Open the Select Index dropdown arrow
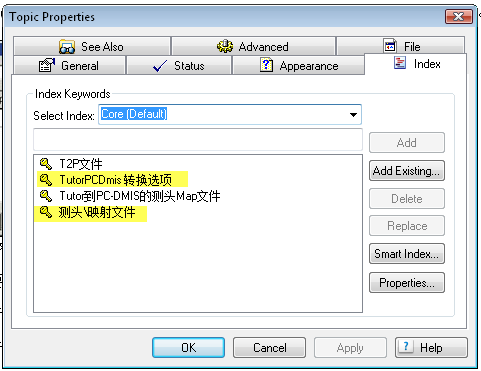This screenshot has height=371, width=481. pos(353,115)
